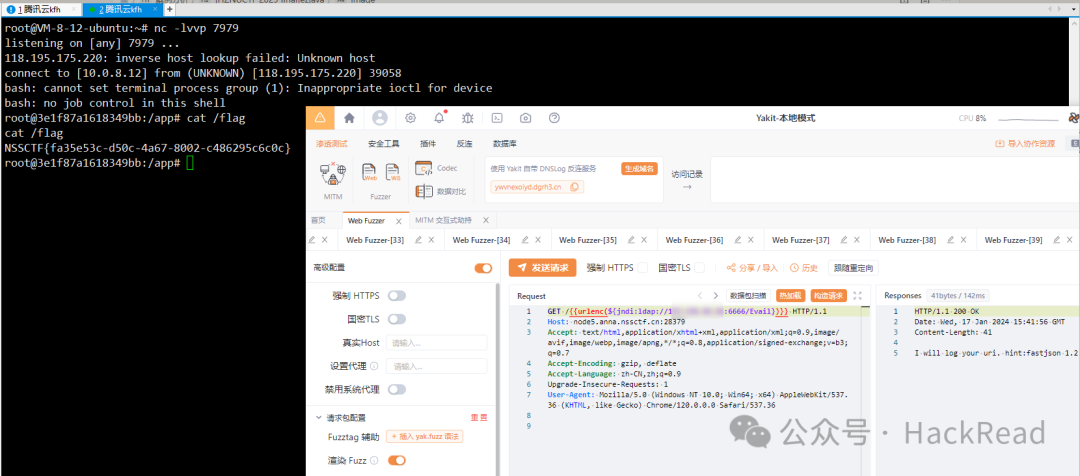Open the 反连 menu
The height and width of the screenshot is (476, 1080).
click(x=464, y=144)
